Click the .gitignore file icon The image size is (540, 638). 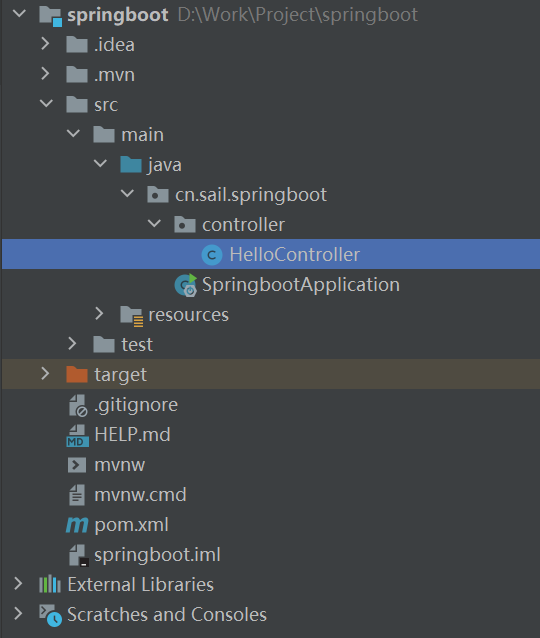(x=77, y=405)
